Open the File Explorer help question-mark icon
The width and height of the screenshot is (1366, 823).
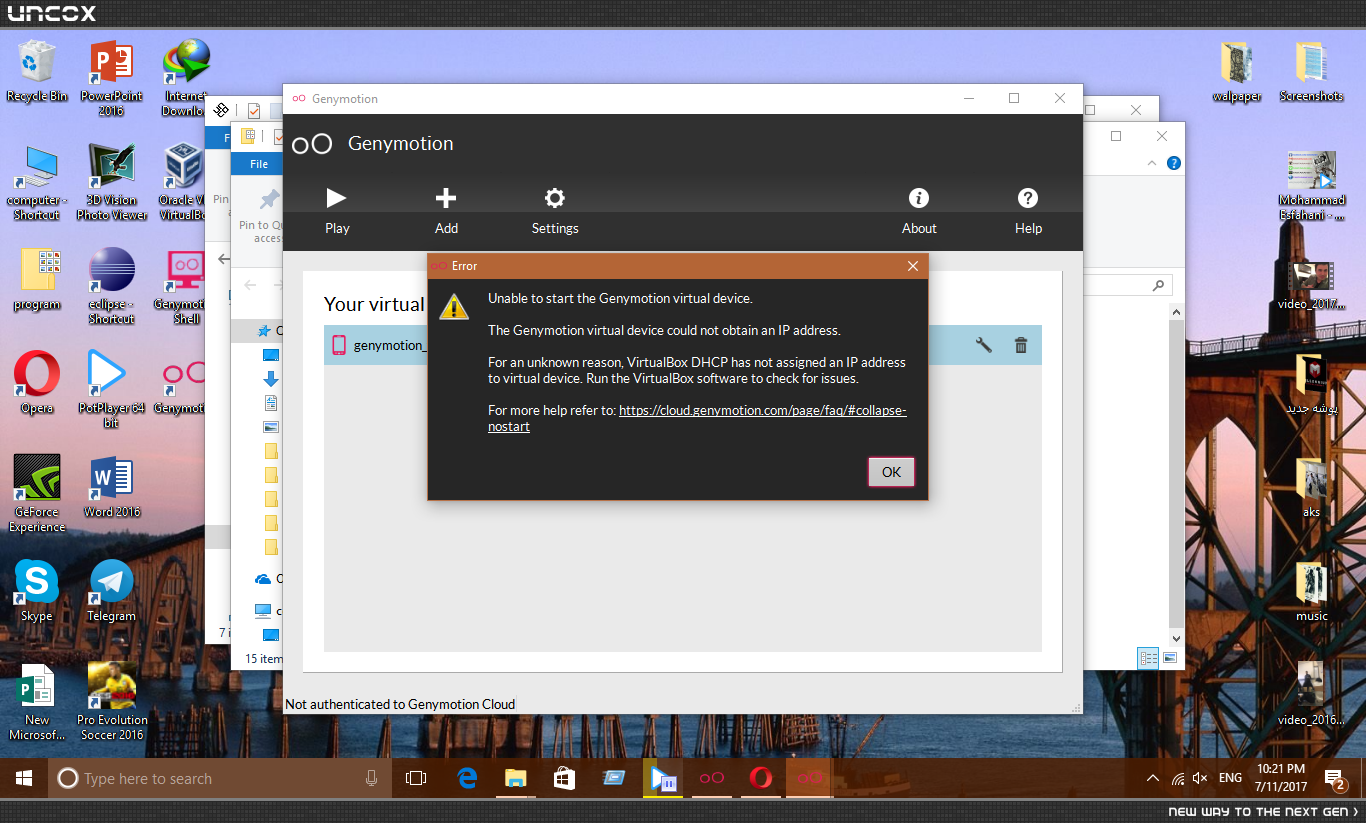point(1174,163)
